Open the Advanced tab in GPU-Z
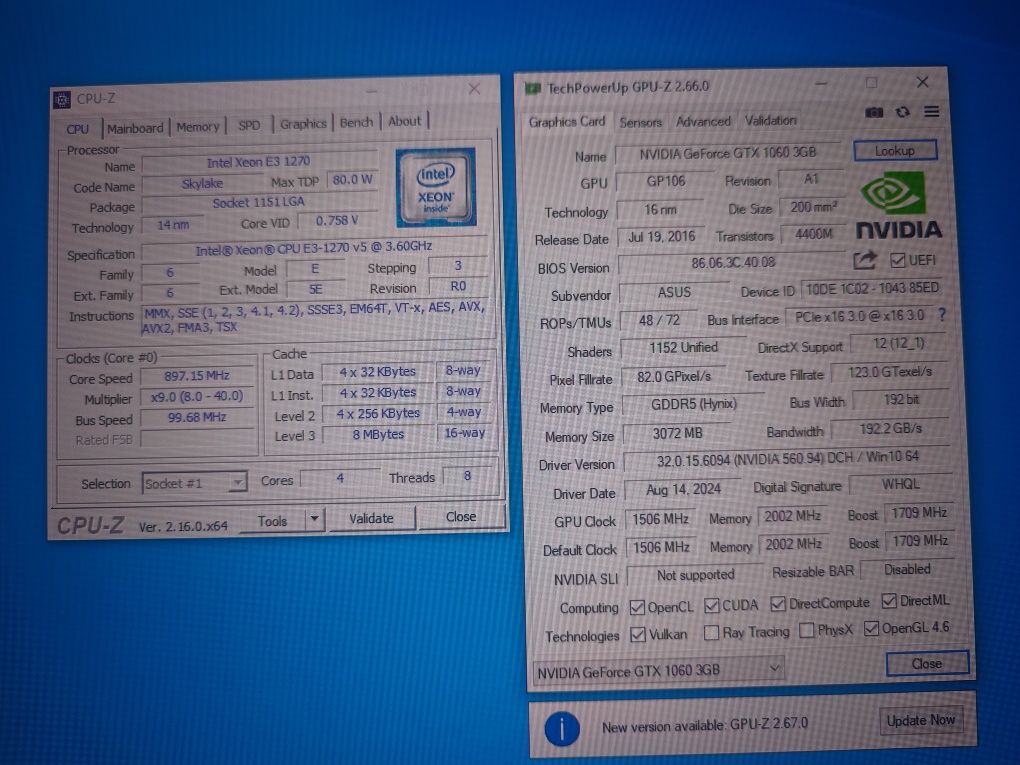 click(703, 121)
